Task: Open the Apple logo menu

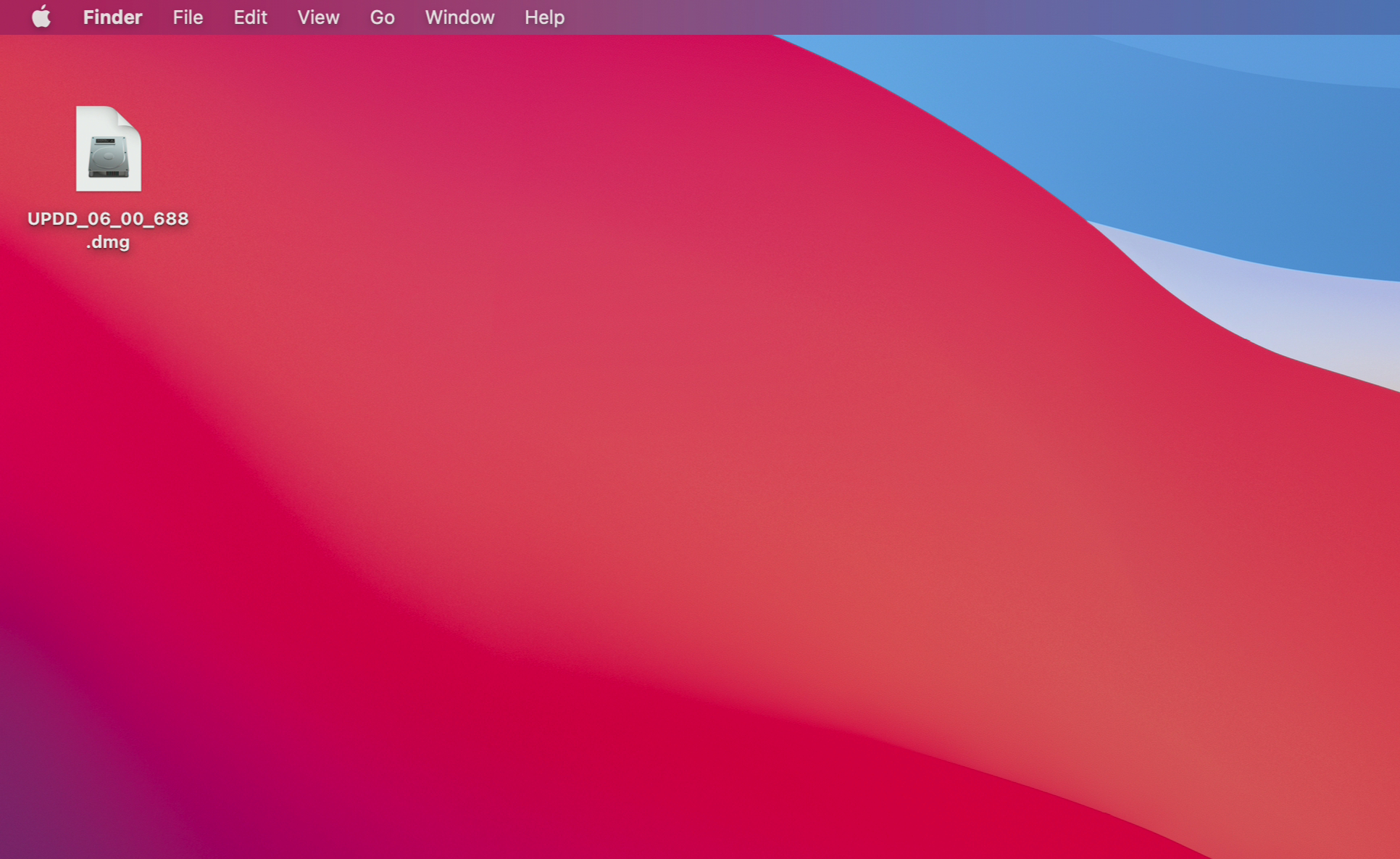Action: 41,17
